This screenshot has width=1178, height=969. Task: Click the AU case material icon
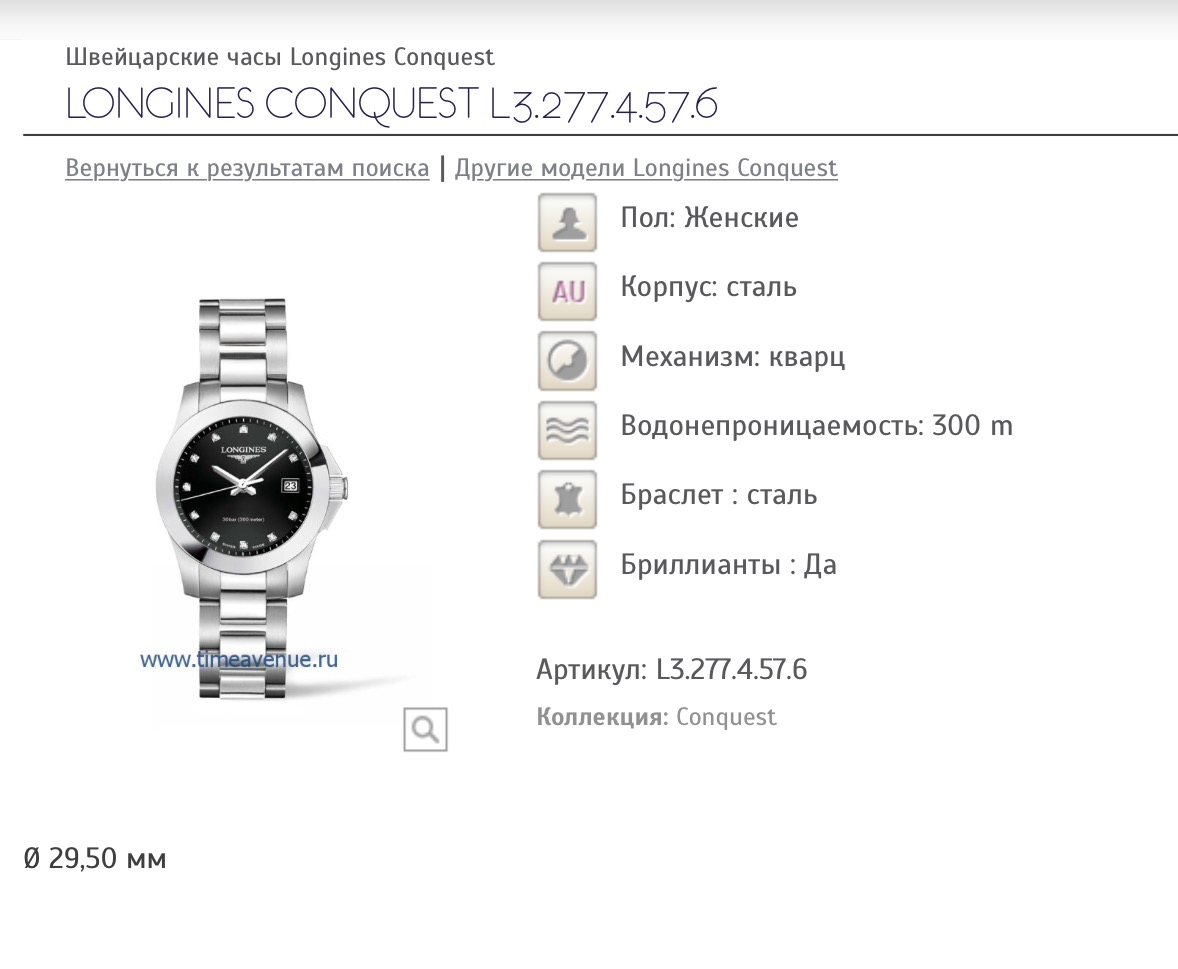[567, 291]
